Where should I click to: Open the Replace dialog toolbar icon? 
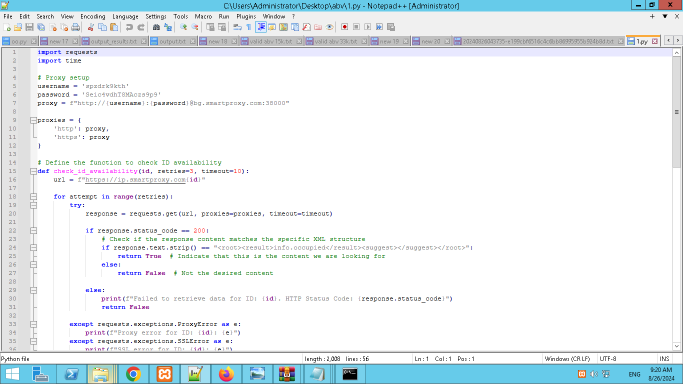168,27
